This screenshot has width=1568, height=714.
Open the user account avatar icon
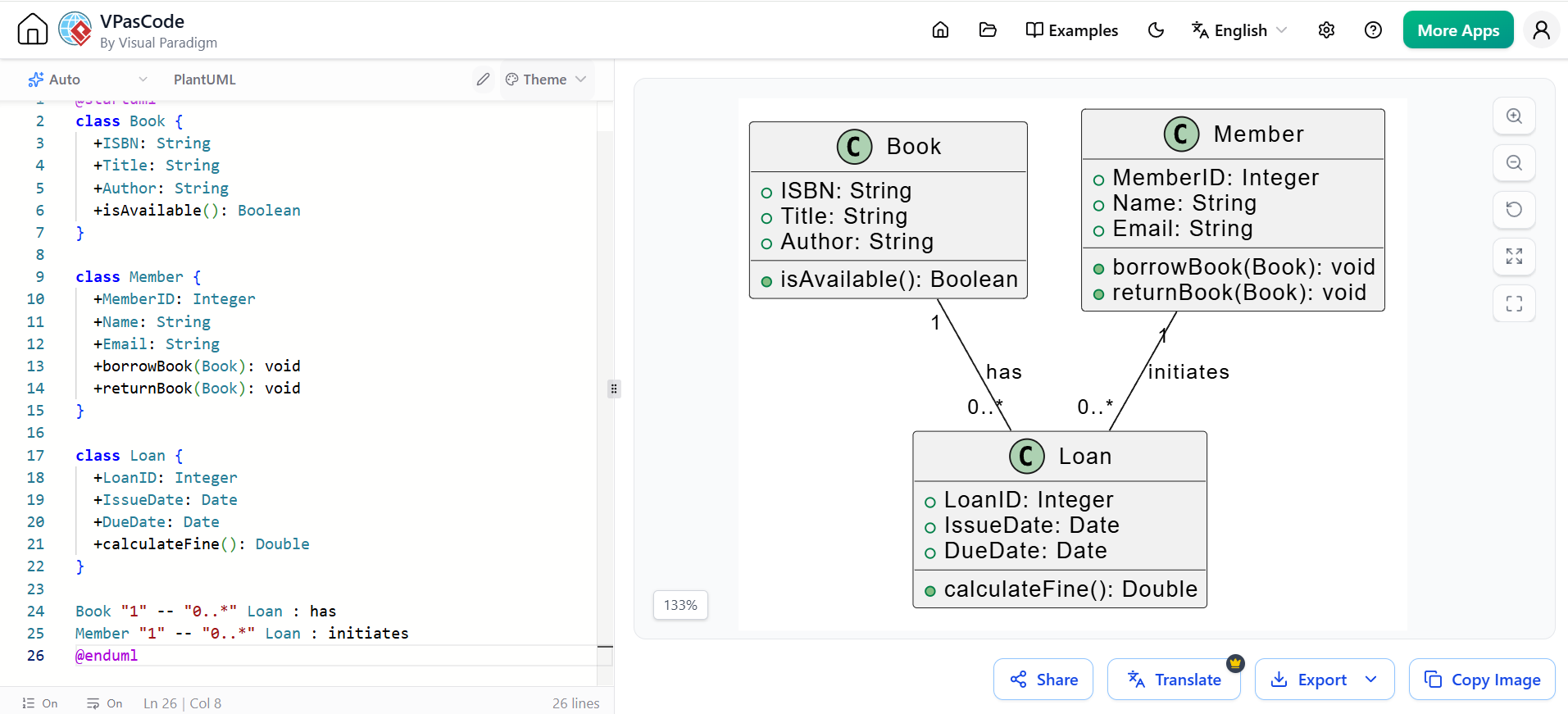click(x=1541, y=30)
